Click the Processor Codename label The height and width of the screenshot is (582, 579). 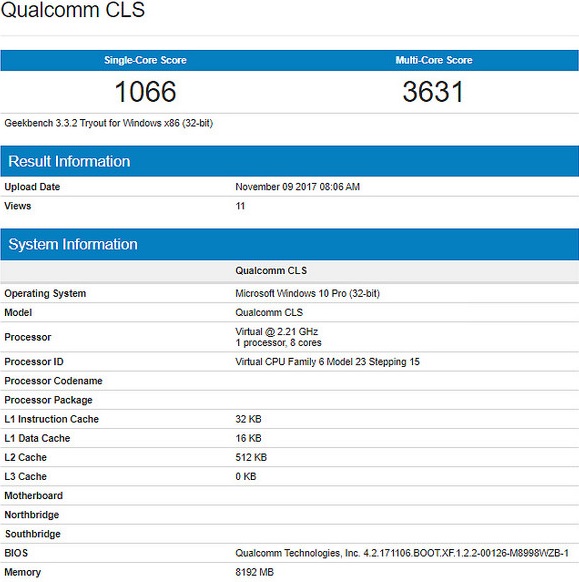pos(53,381)
